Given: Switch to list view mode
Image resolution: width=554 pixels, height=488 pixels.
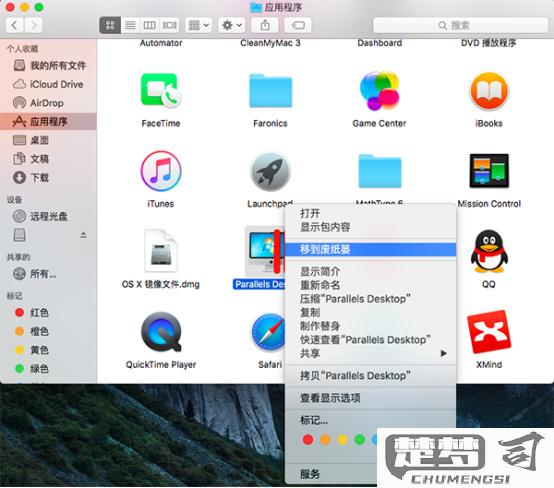Looking at the screenshot, I should click(130, 25).
